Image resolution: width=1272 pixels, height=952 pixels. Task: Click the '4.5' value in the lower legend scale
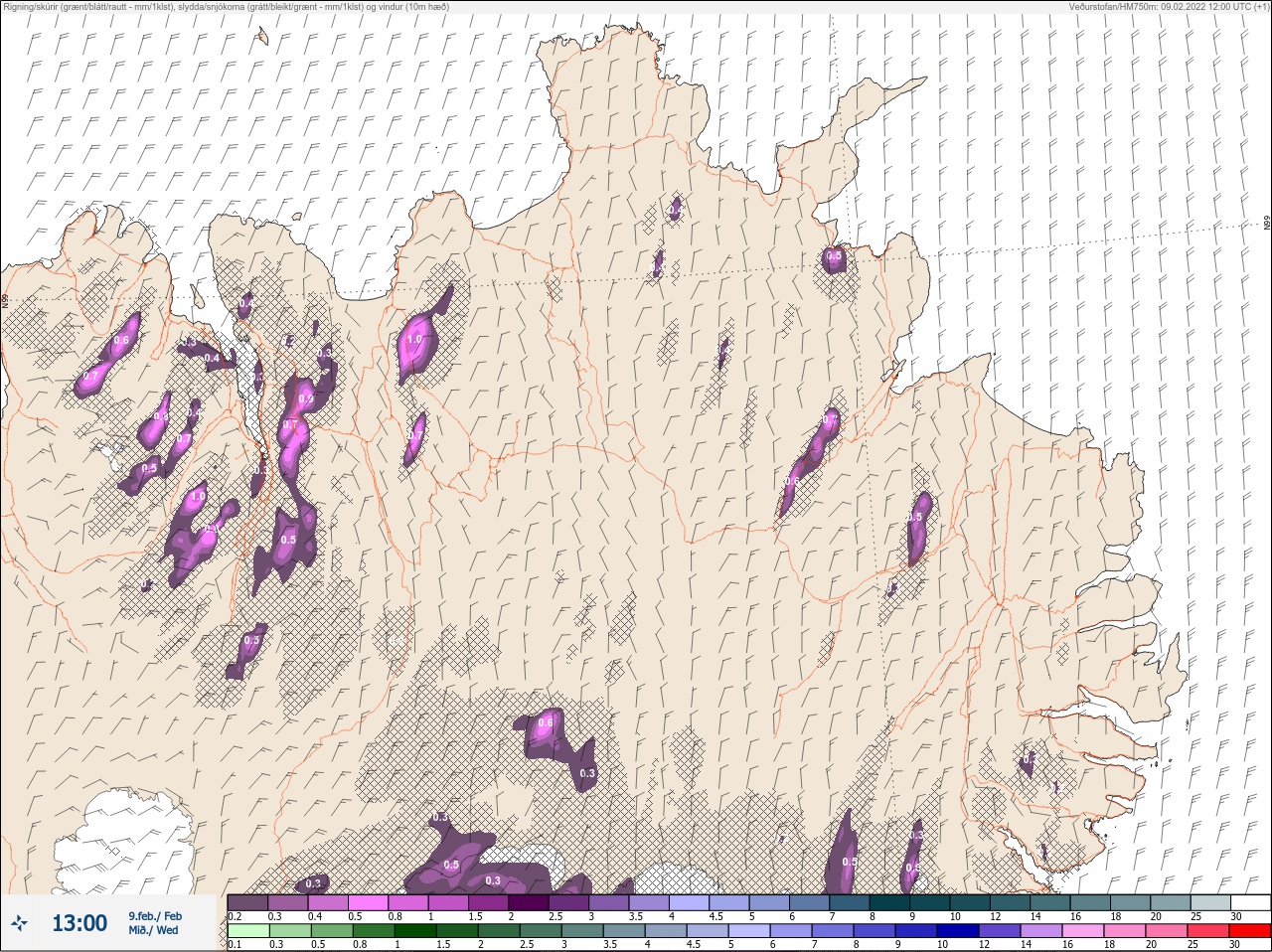(x=694, y=944)
